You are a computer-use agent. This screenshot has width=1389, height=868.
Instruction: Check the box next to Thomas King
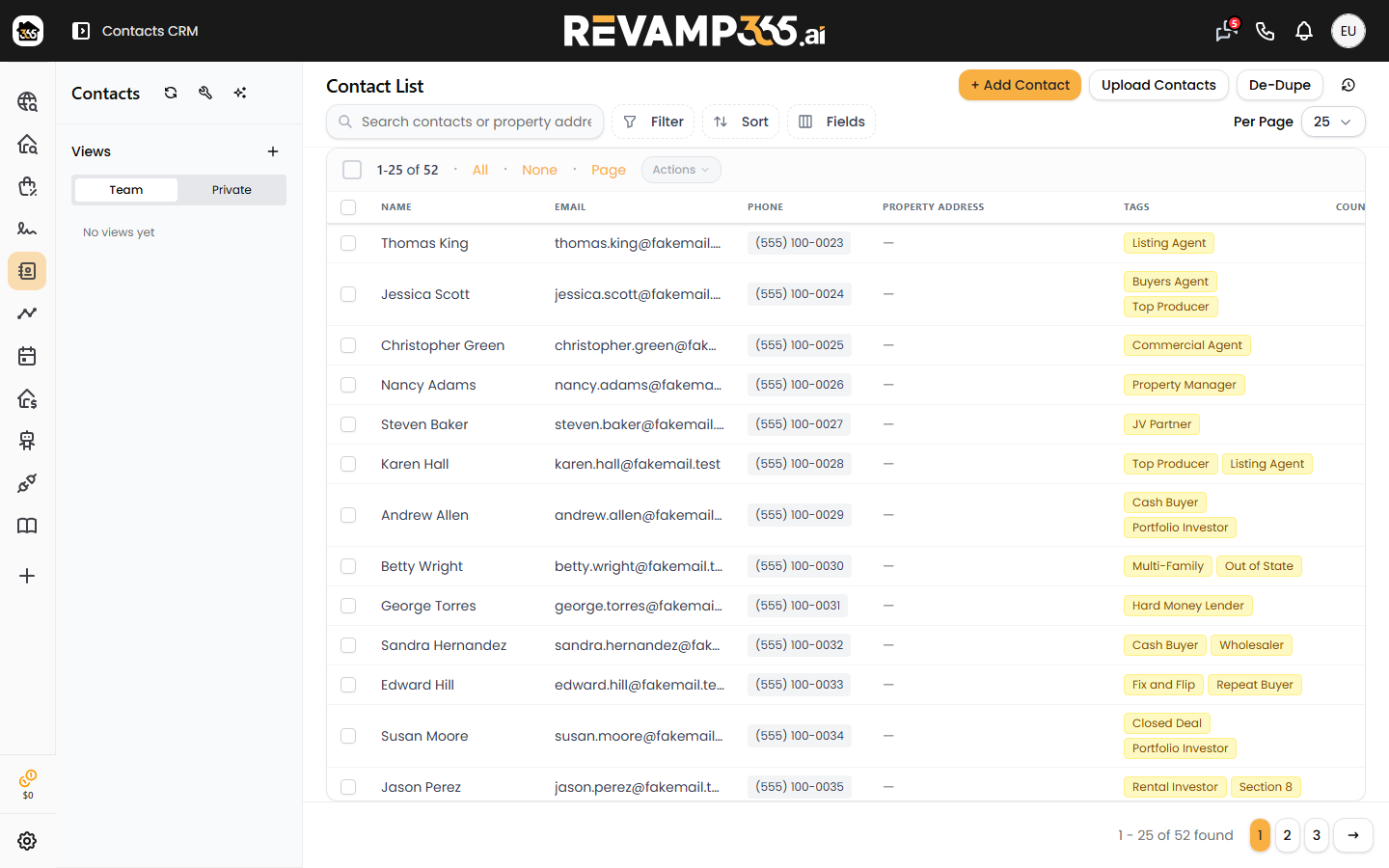pyautogui.click(x=348, y=243)
